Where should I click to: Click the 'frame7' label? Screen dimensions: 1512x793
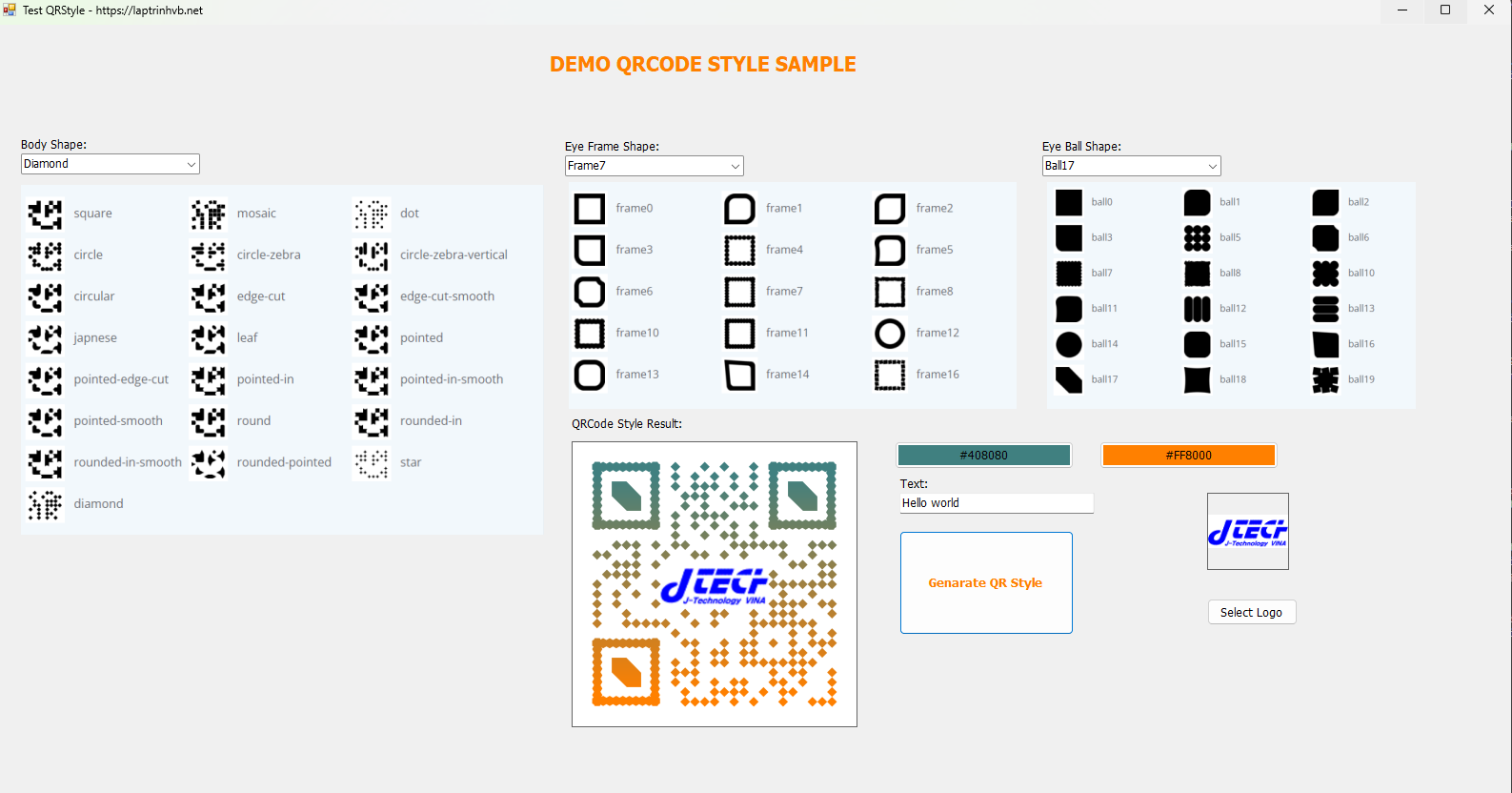(x=784, y=292)
